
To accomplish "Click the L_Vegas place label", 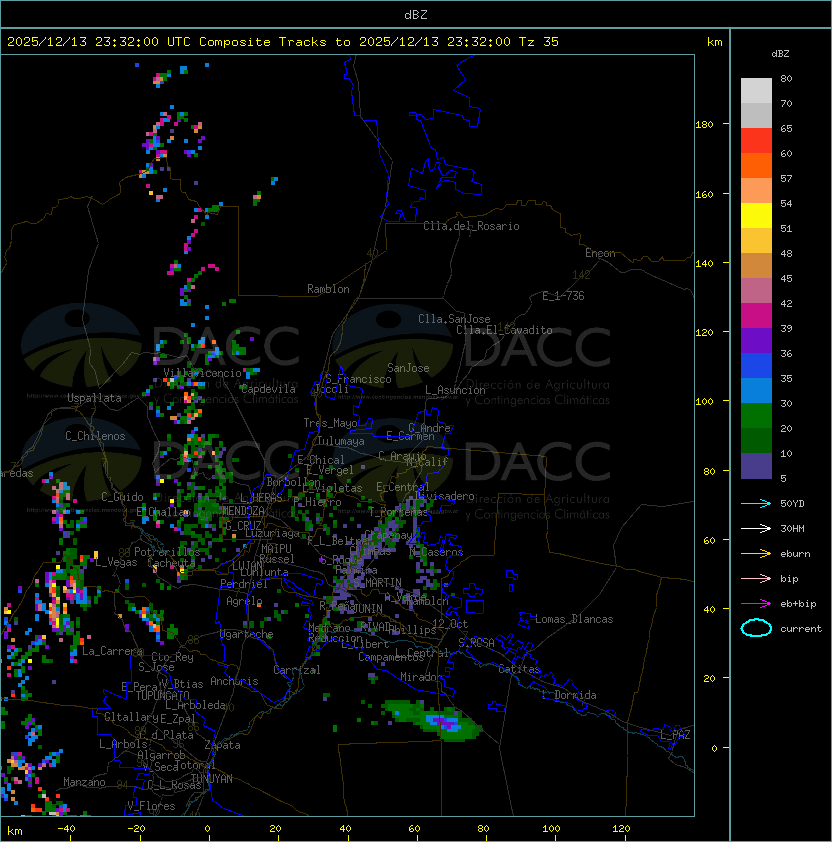I will [x=116, y=562].
